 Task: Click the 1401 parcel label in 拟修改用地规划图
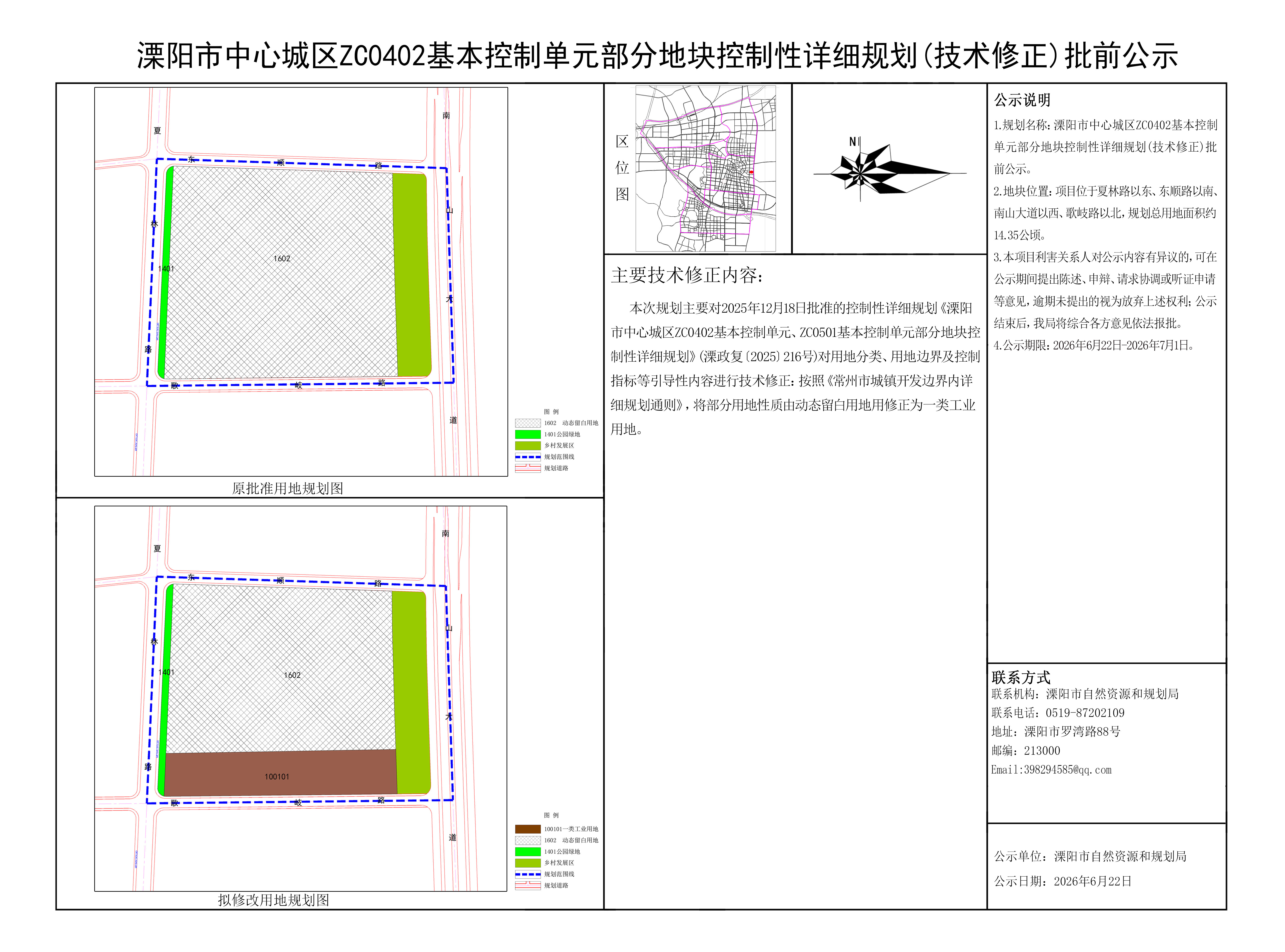(166, 672)
